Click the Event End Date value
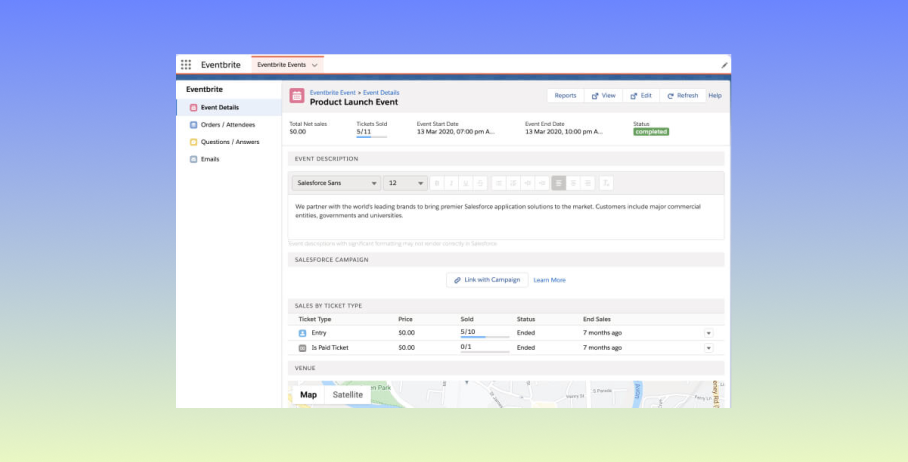This screenshot has width=908, height=462. (x=564, y=132)
